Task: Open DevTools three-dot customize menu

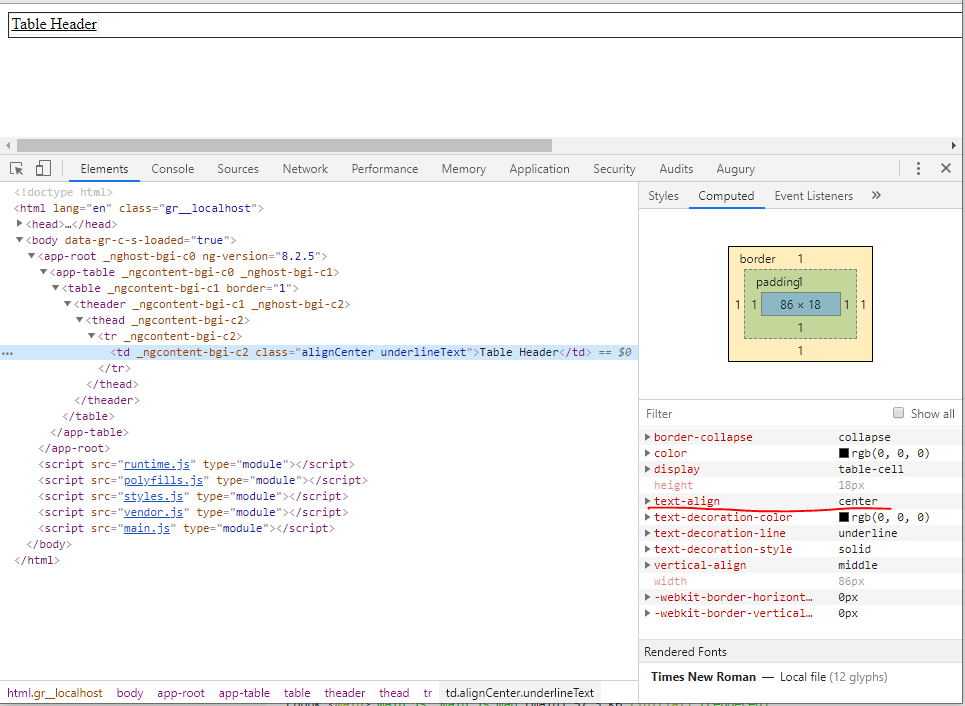Action: click(x=918, y=168)
